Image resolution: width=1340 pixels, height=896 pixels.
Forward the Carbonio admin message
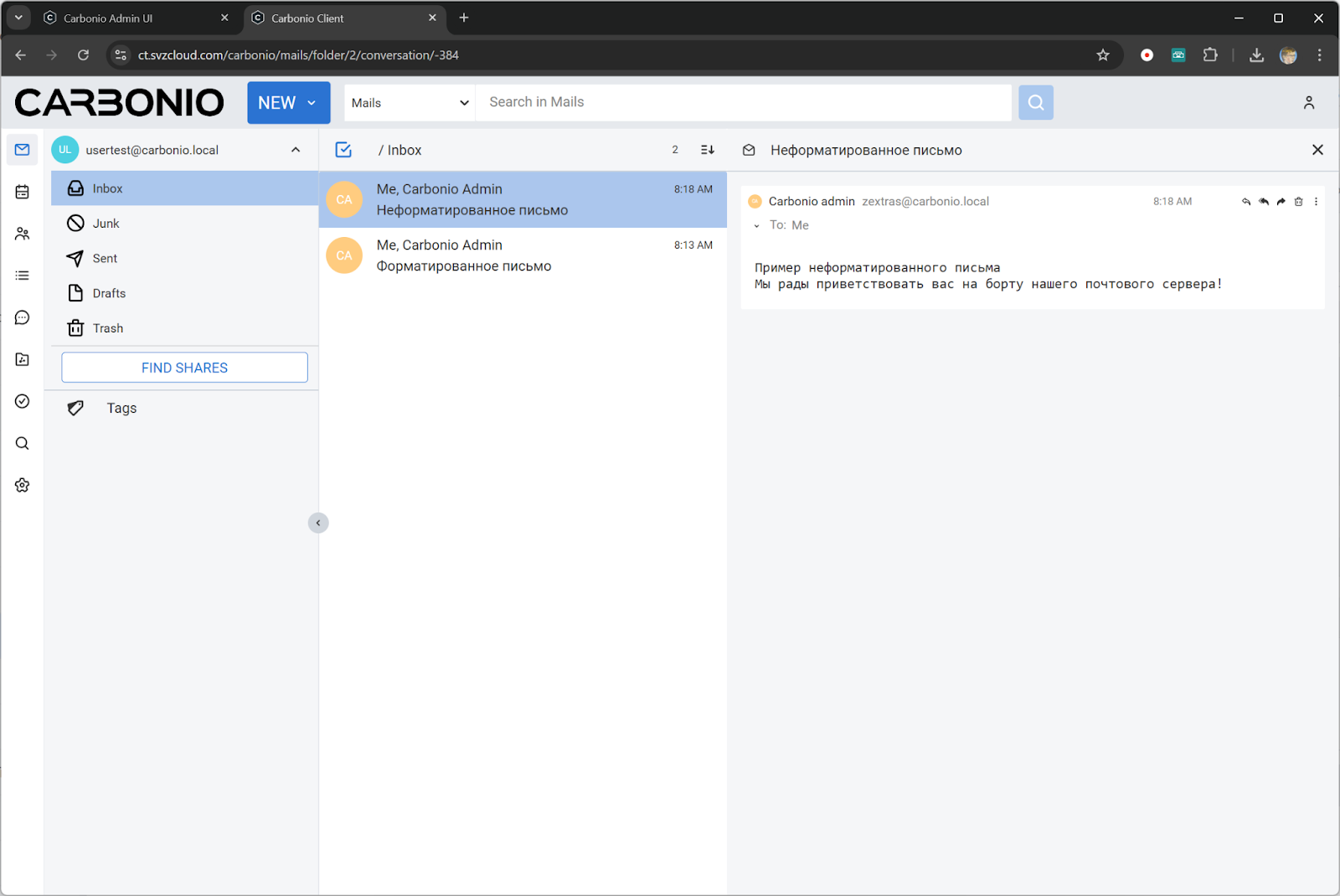pyautogui.click(x=1281, y=202)
